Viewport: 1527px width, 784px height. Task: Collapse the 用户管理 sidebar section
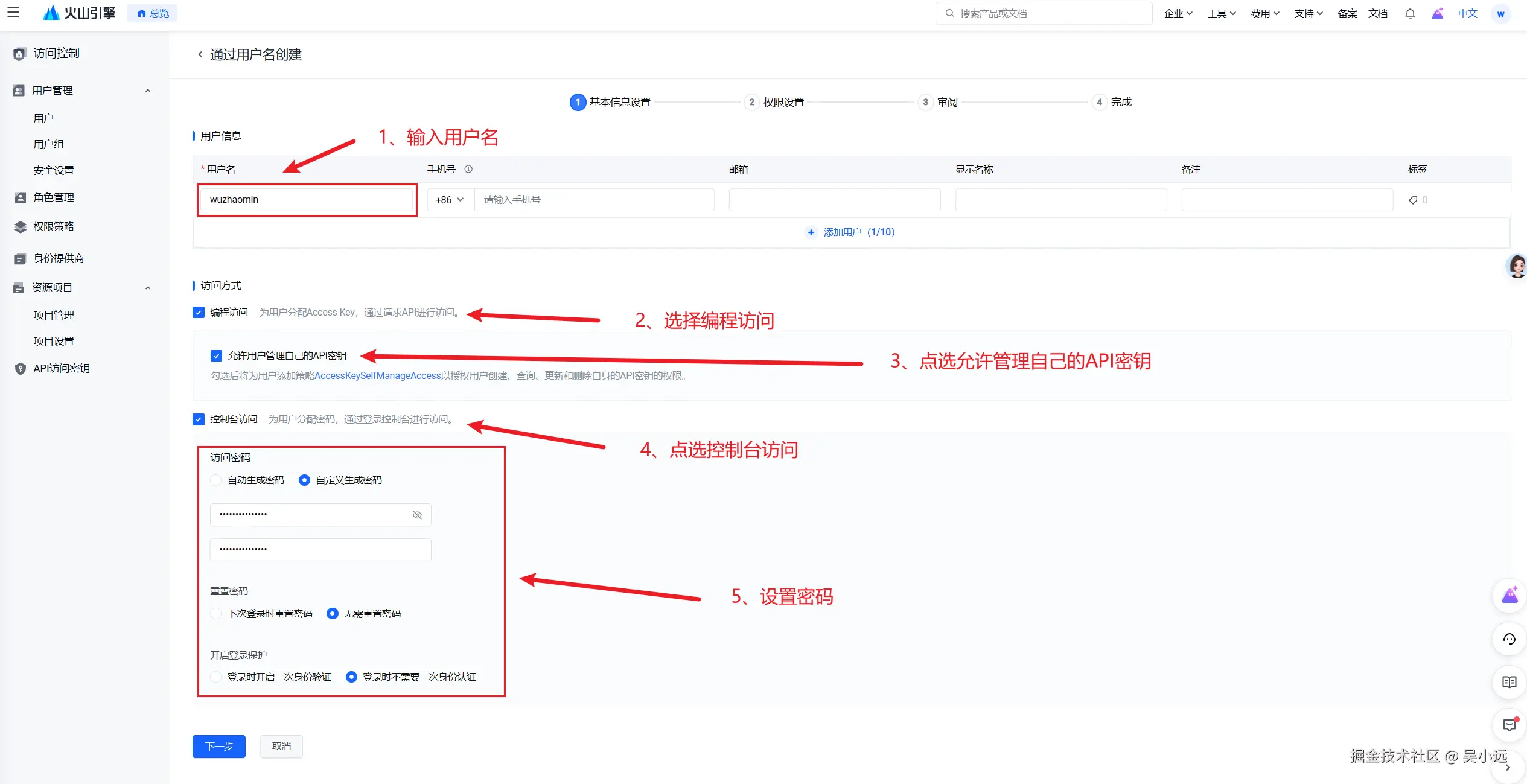[148, 90]
